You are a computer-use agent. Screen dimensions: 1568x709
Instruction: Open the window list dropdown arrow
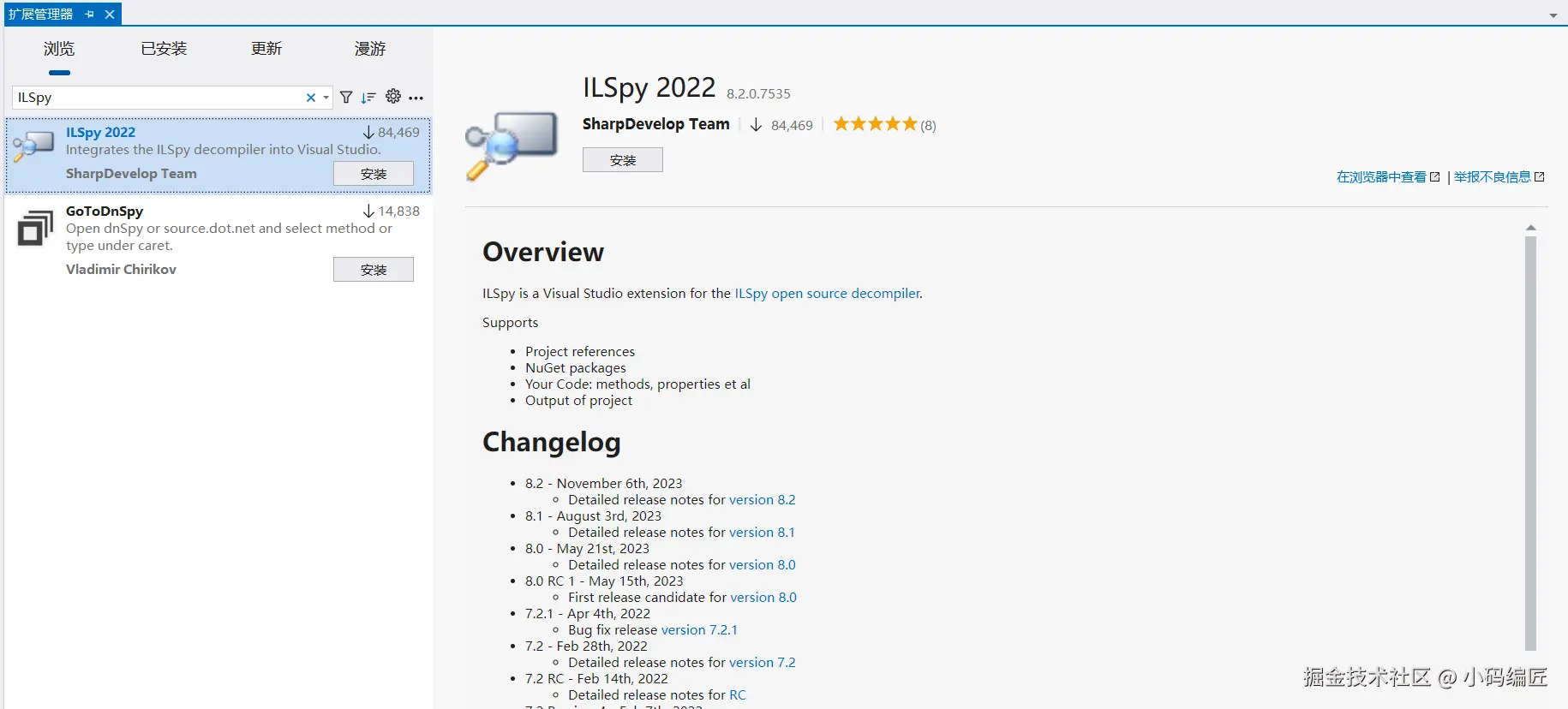1553,15
